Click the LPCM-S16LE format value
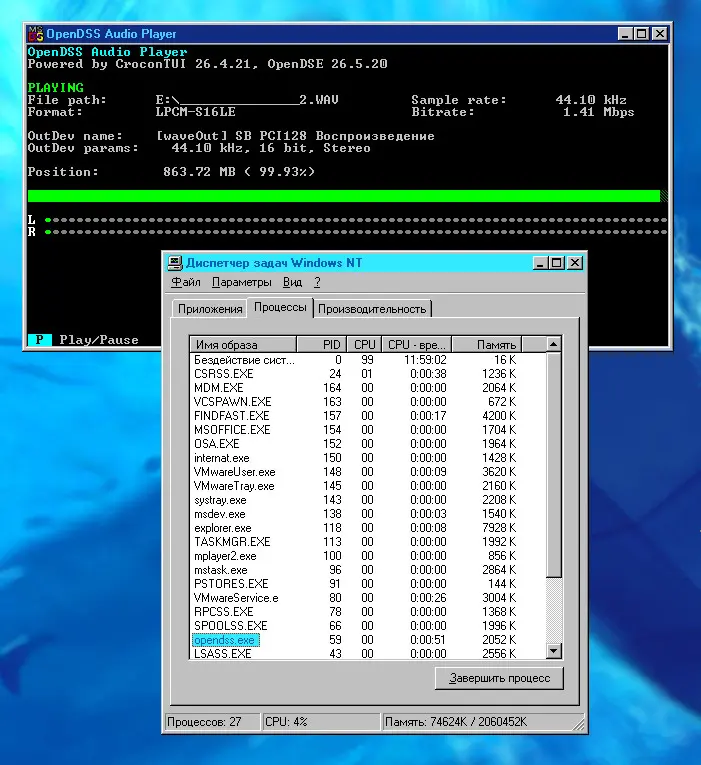The width and height of the screenshot is (701, 765). point(196,112)
